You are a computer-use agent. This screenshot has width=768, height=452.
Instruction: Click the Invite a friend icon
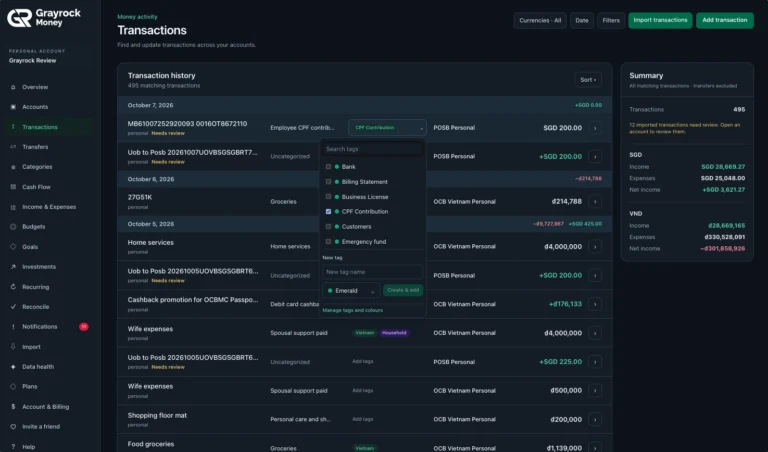coord(13,427)
